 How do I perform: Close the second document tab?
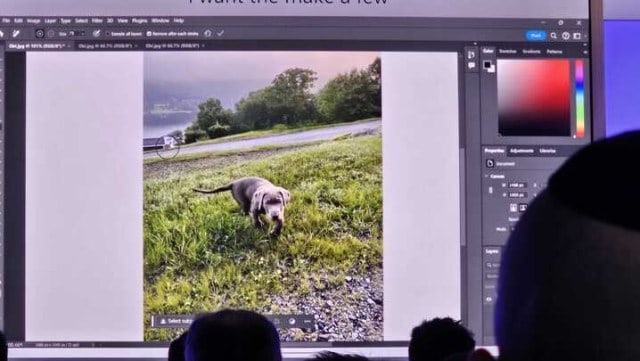(x=136, y=46)
